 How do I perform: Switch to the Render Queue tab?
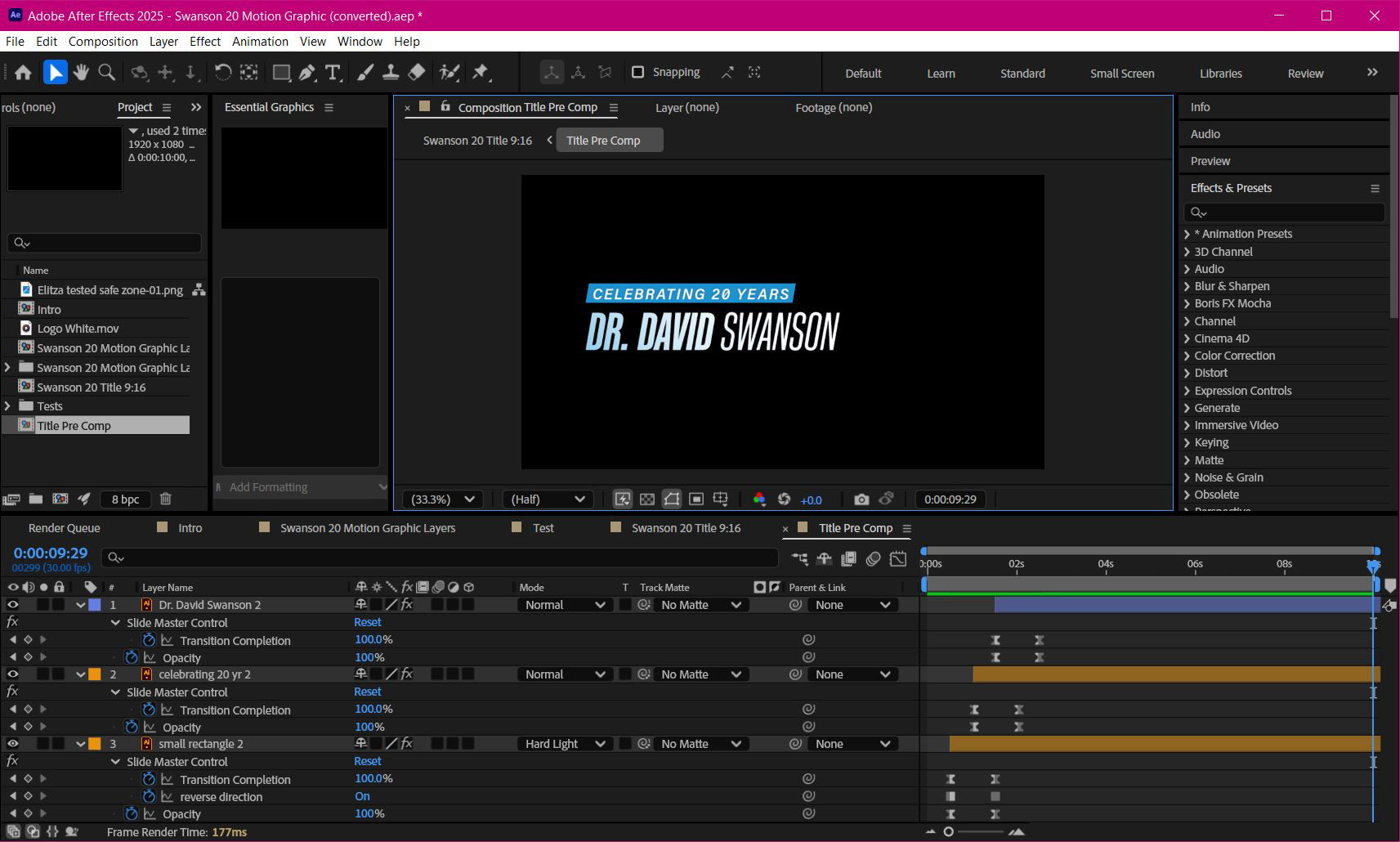pos(65,528)
